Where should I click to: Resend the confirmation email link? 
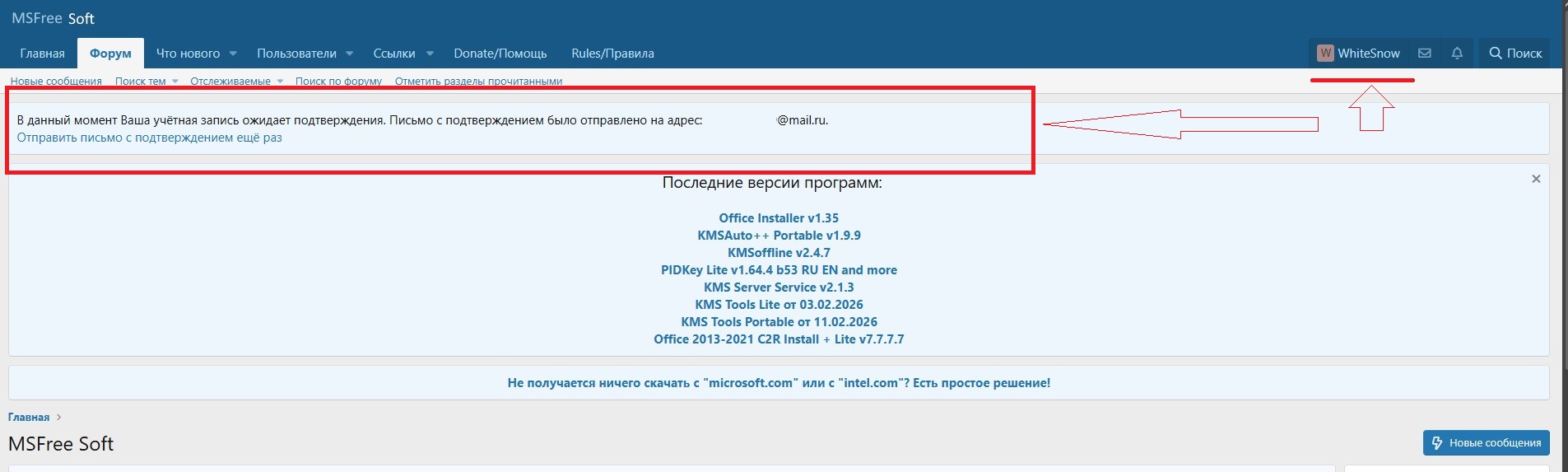(x=149, y=138)
